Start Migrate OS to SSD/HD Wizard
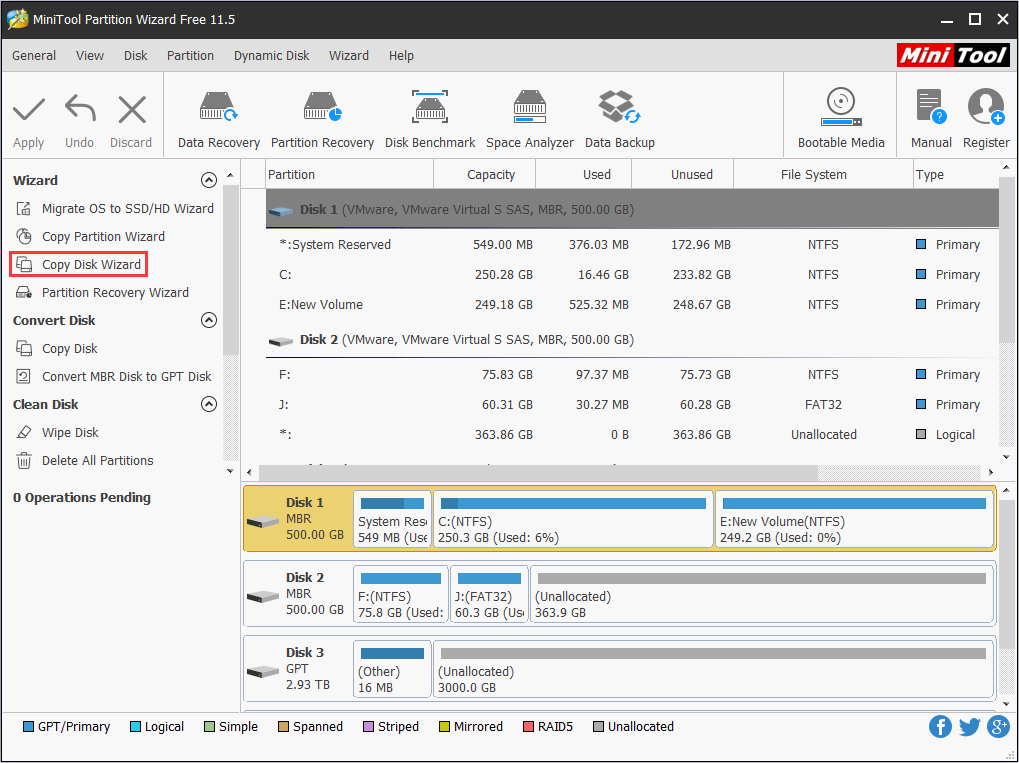This screenshot has width=1019, height=763. pos(114,209)
